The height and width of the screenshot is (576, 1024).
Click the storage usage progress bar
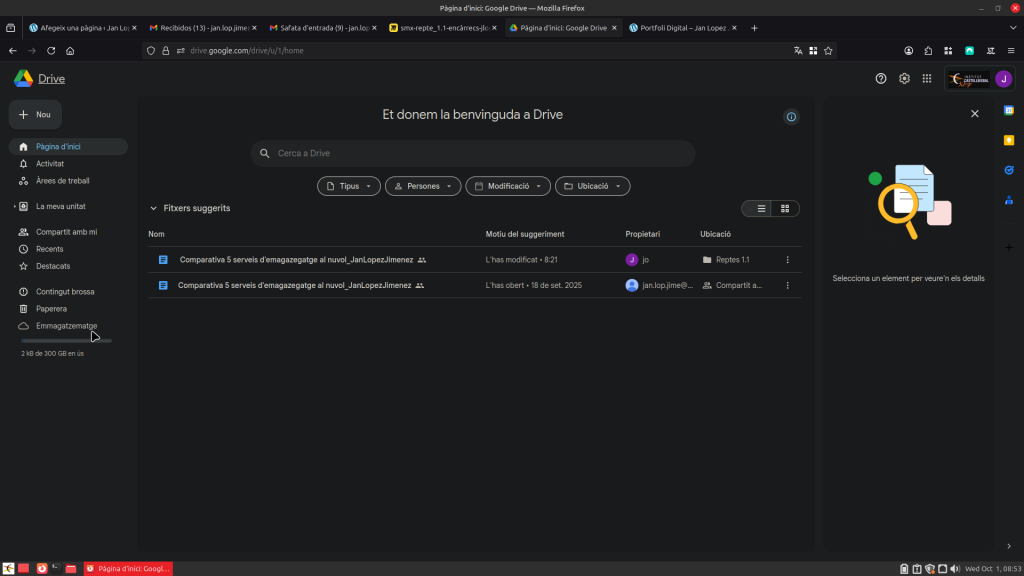pos(66,341)
